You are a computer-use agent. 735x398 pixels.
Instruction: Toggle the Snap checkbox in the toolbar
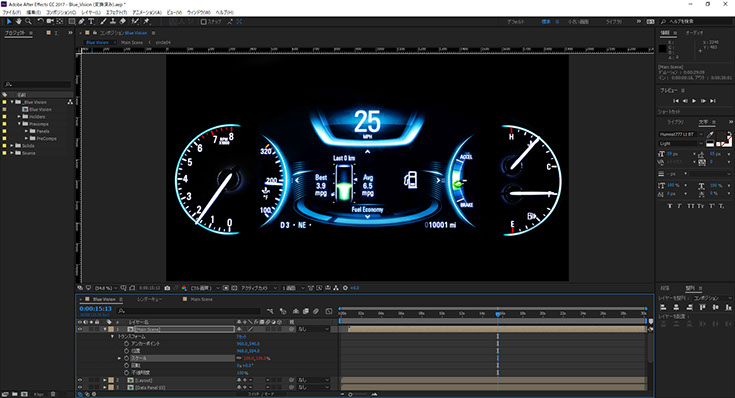203,22
